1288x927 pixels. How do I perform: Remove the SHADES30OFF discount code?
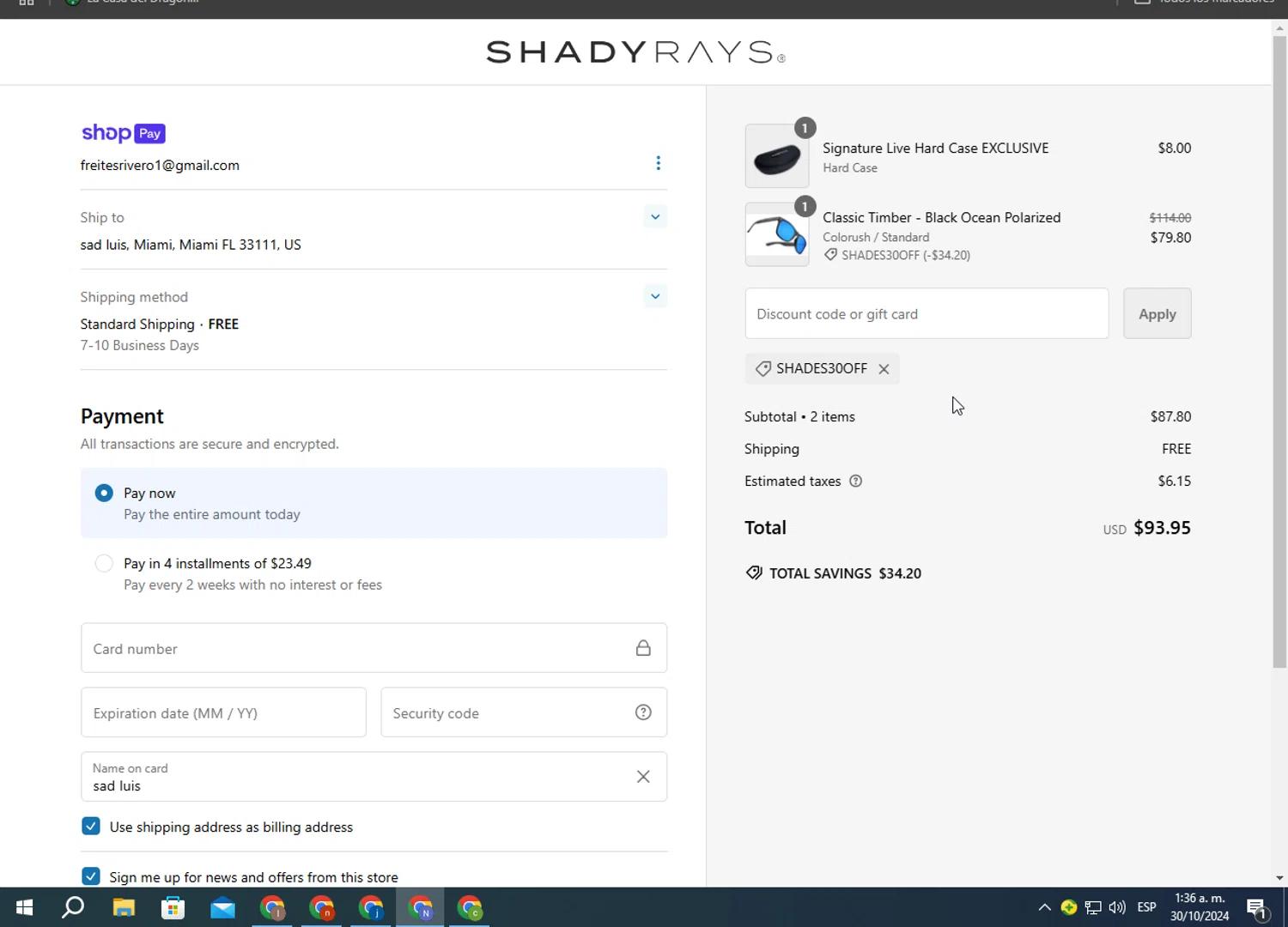[884, 369]
